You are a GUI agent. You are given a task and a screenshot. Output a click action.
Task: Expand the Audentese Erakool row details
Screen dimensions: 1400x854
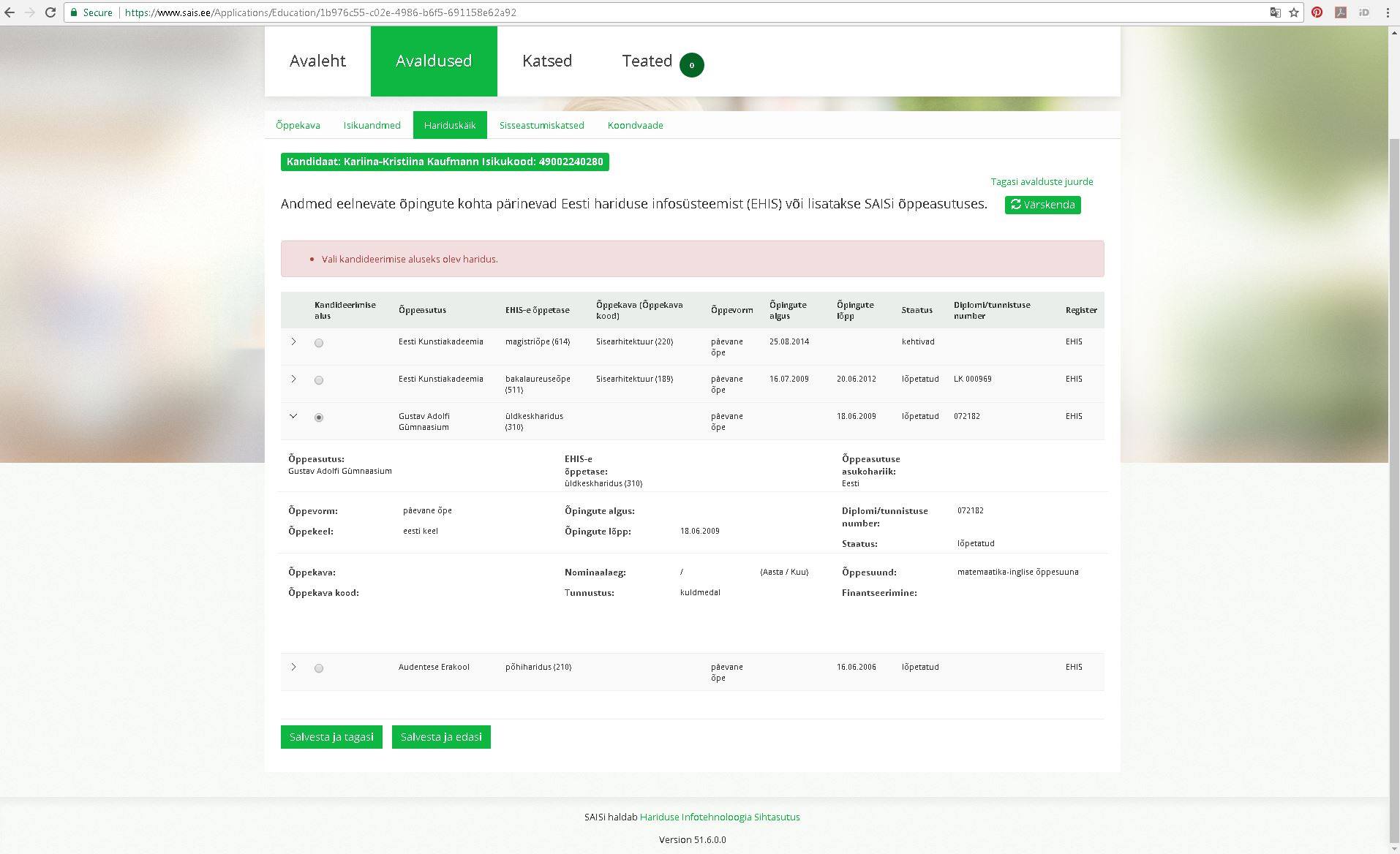point(293,667)
